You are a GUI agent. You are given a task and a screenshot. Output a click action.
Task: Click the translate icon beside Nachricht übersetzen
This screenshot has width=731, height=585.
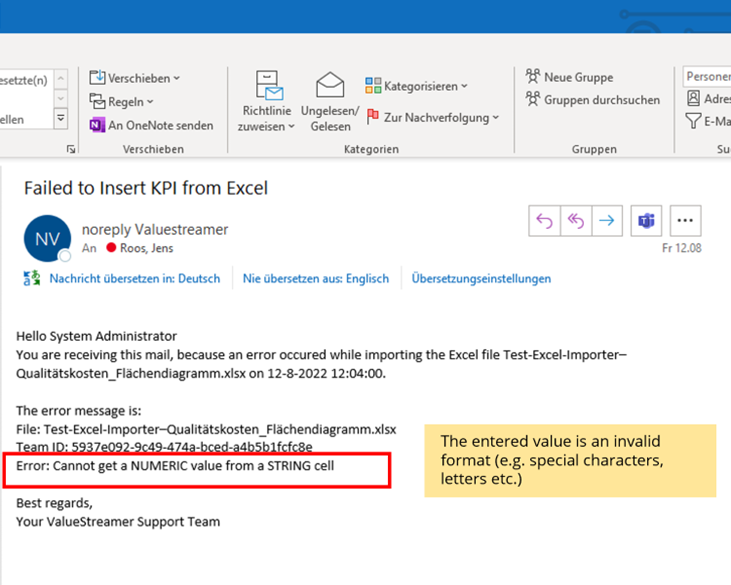click(x=32, y=279)
